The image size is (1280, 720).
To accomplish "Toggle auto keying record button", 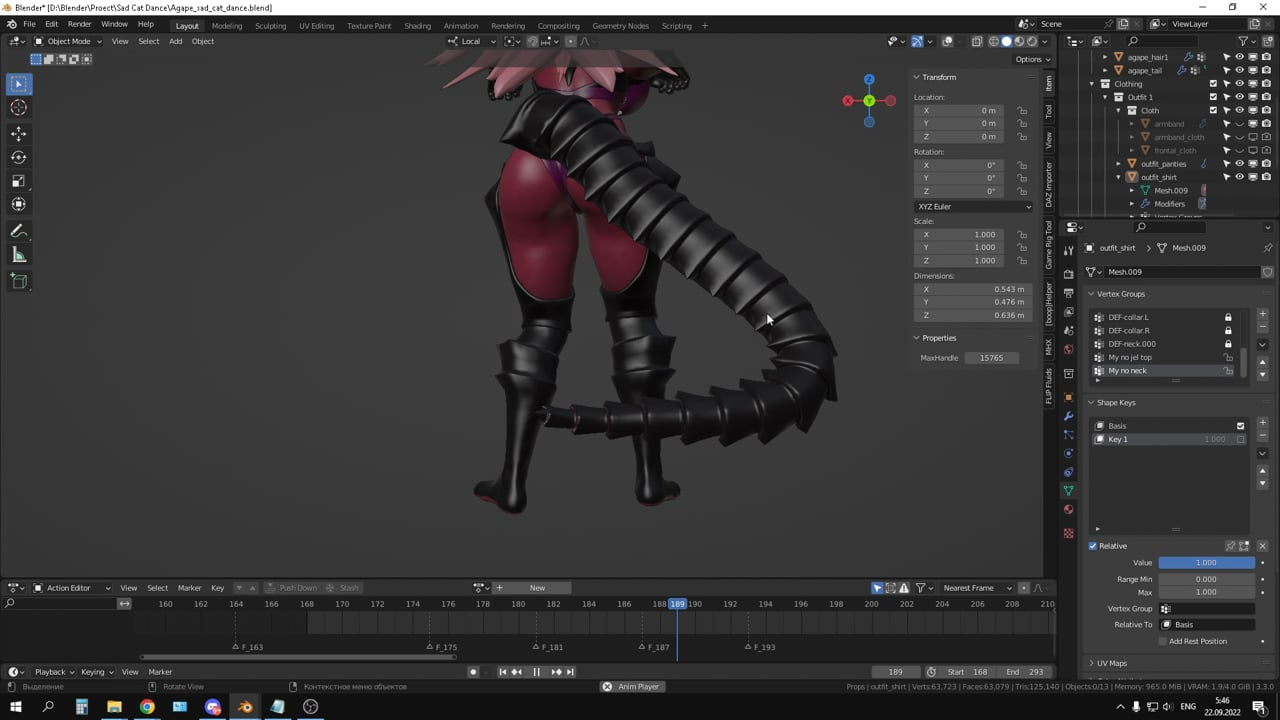I will click(x=473, y=672).
